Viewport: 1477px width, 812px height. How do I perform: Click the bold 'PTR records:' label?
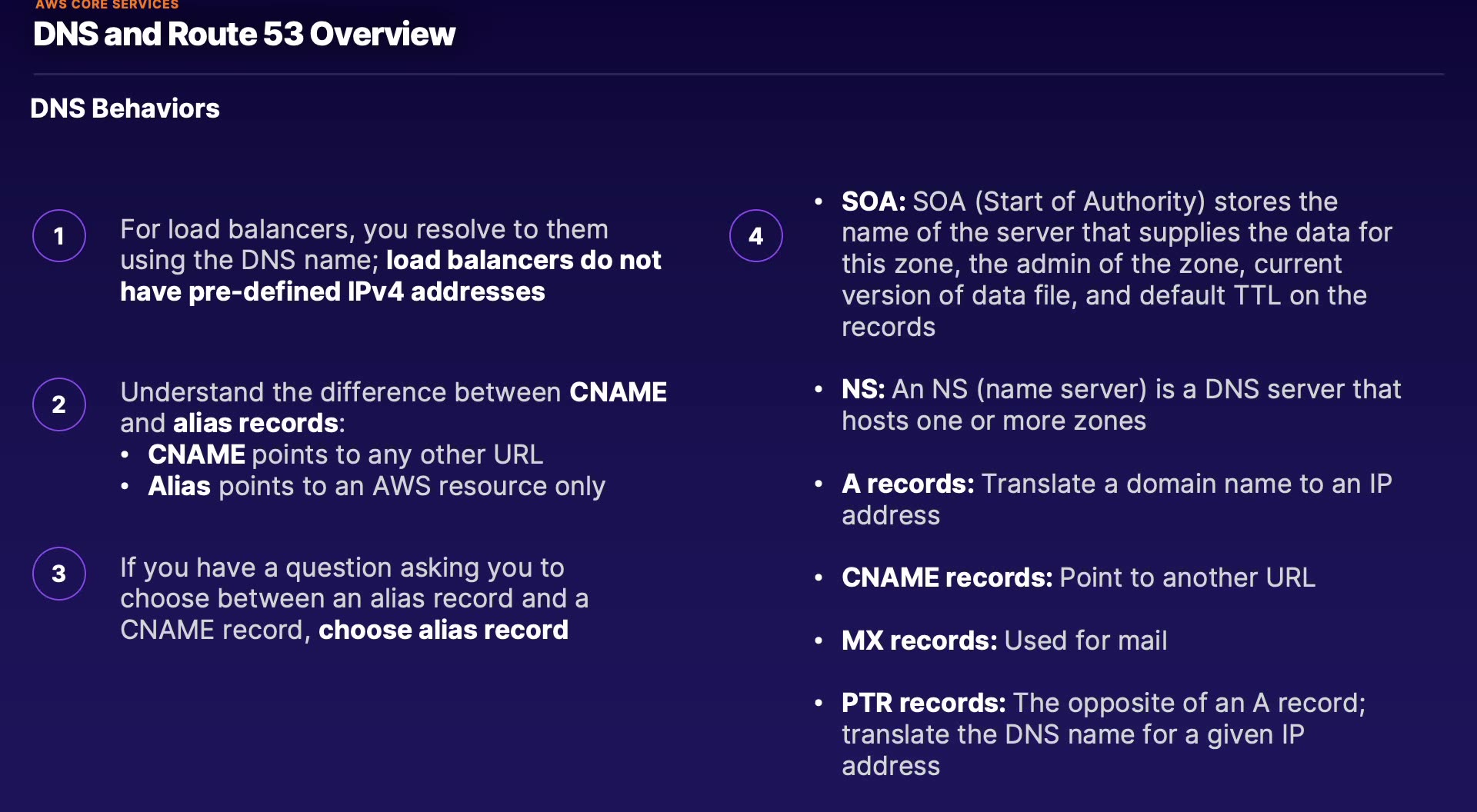(x=923, y=703)
